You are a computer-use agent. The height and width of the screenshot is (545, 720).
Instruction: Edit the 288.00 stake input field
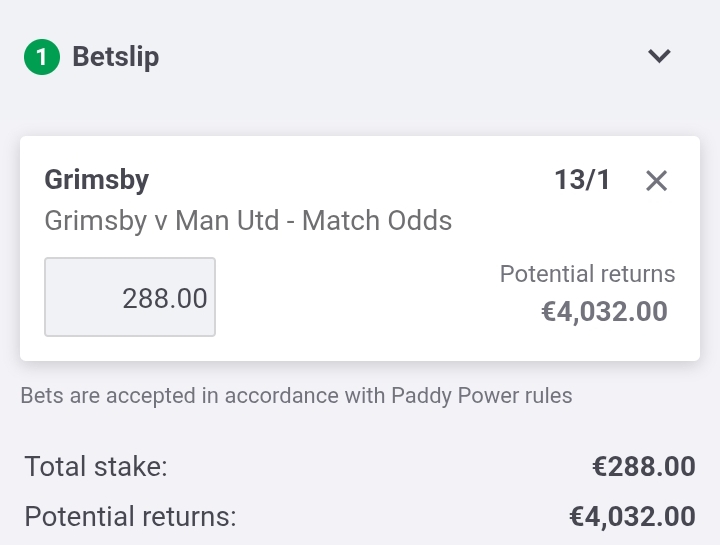pyautogui.click(x=130, y=297)
